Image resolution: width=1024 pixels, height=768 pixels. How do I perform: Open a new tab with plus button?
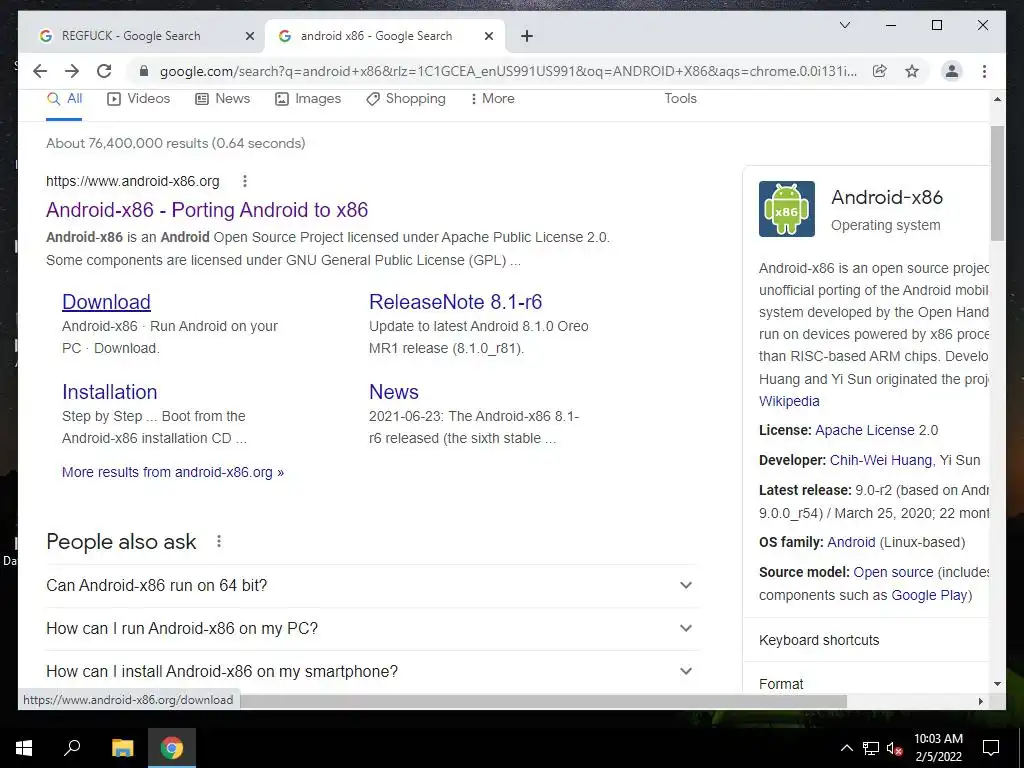click(527, 36)
